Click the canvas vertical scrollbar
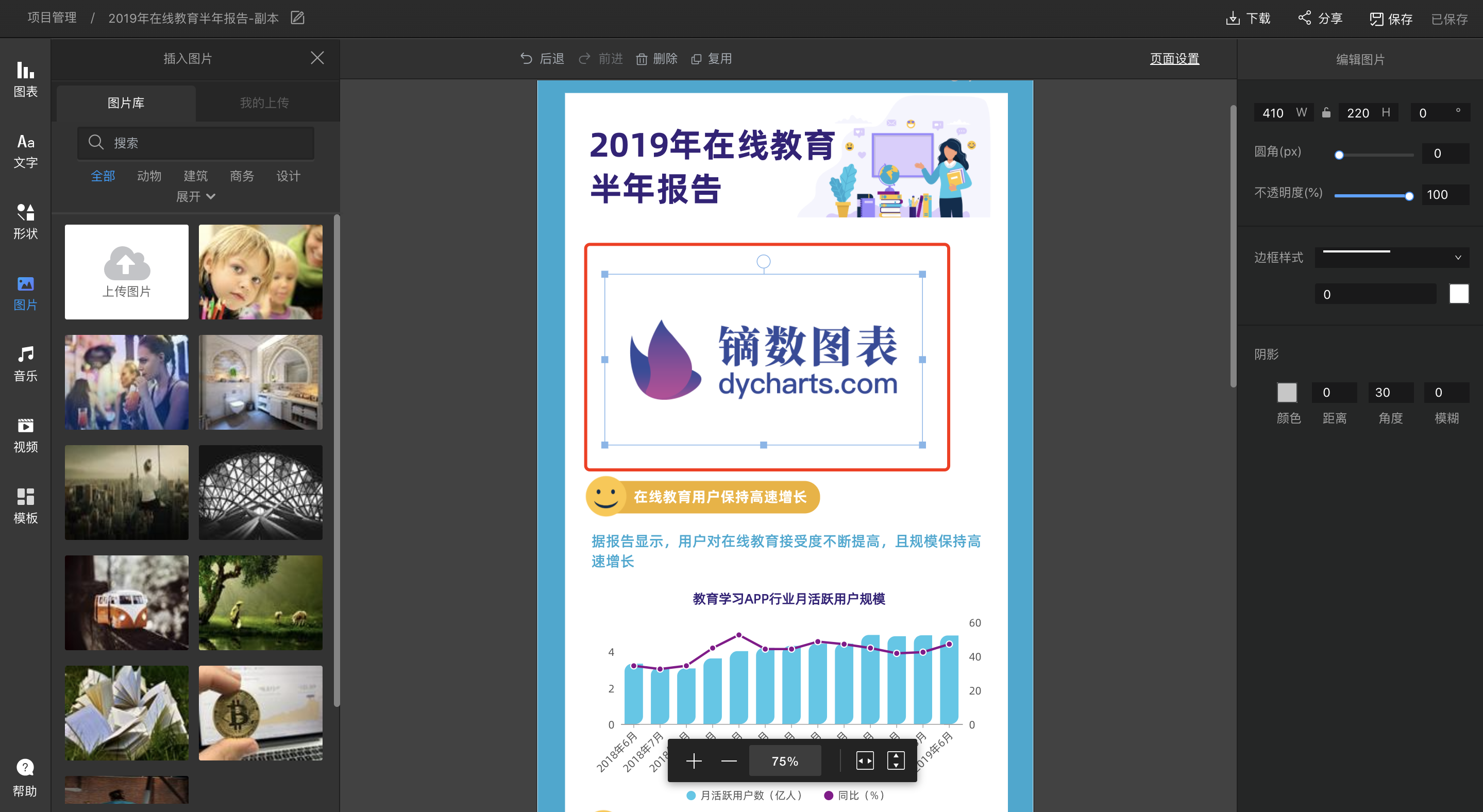Image resolution: width=1483 pixels, height=812 pixels. pos(1233,246)
